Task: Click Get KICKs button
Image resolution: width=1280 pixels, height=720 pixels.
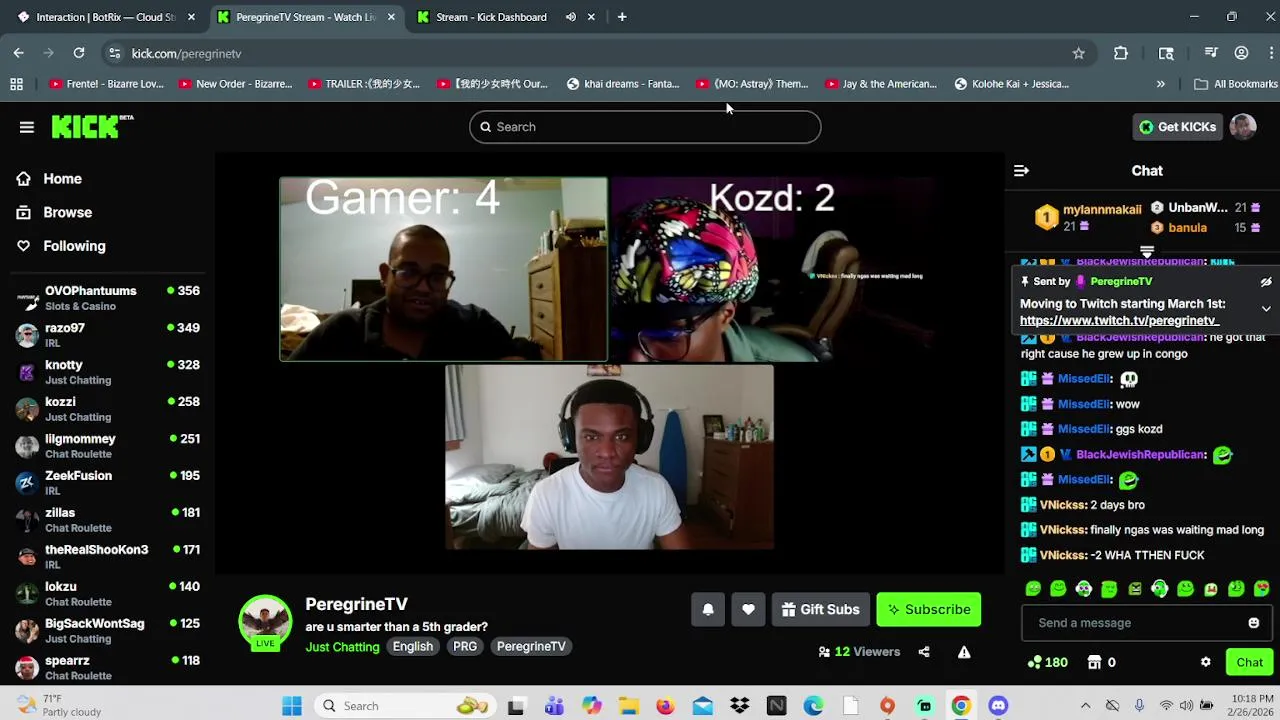Action: coord(1177,127)
